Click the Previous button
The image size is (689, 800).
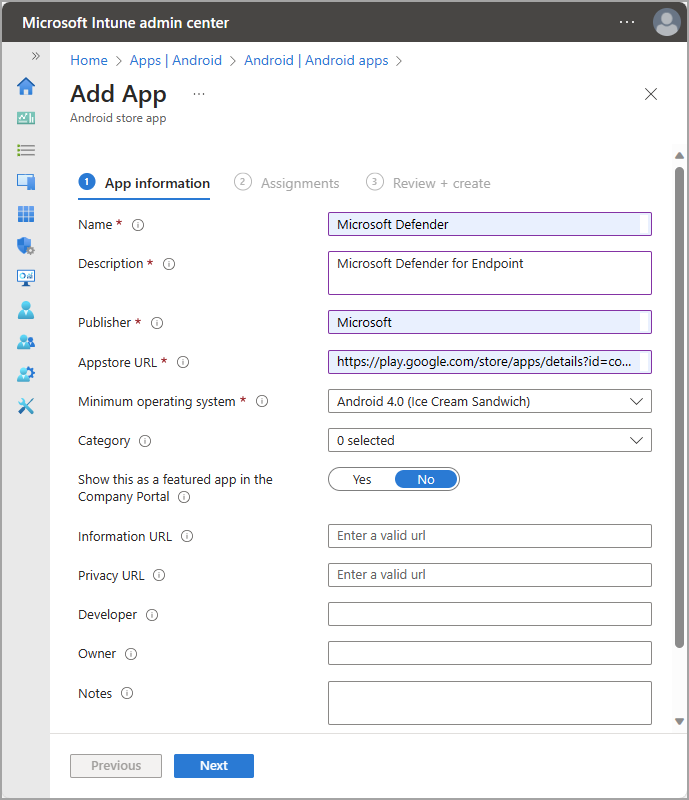tap(116, 766)
